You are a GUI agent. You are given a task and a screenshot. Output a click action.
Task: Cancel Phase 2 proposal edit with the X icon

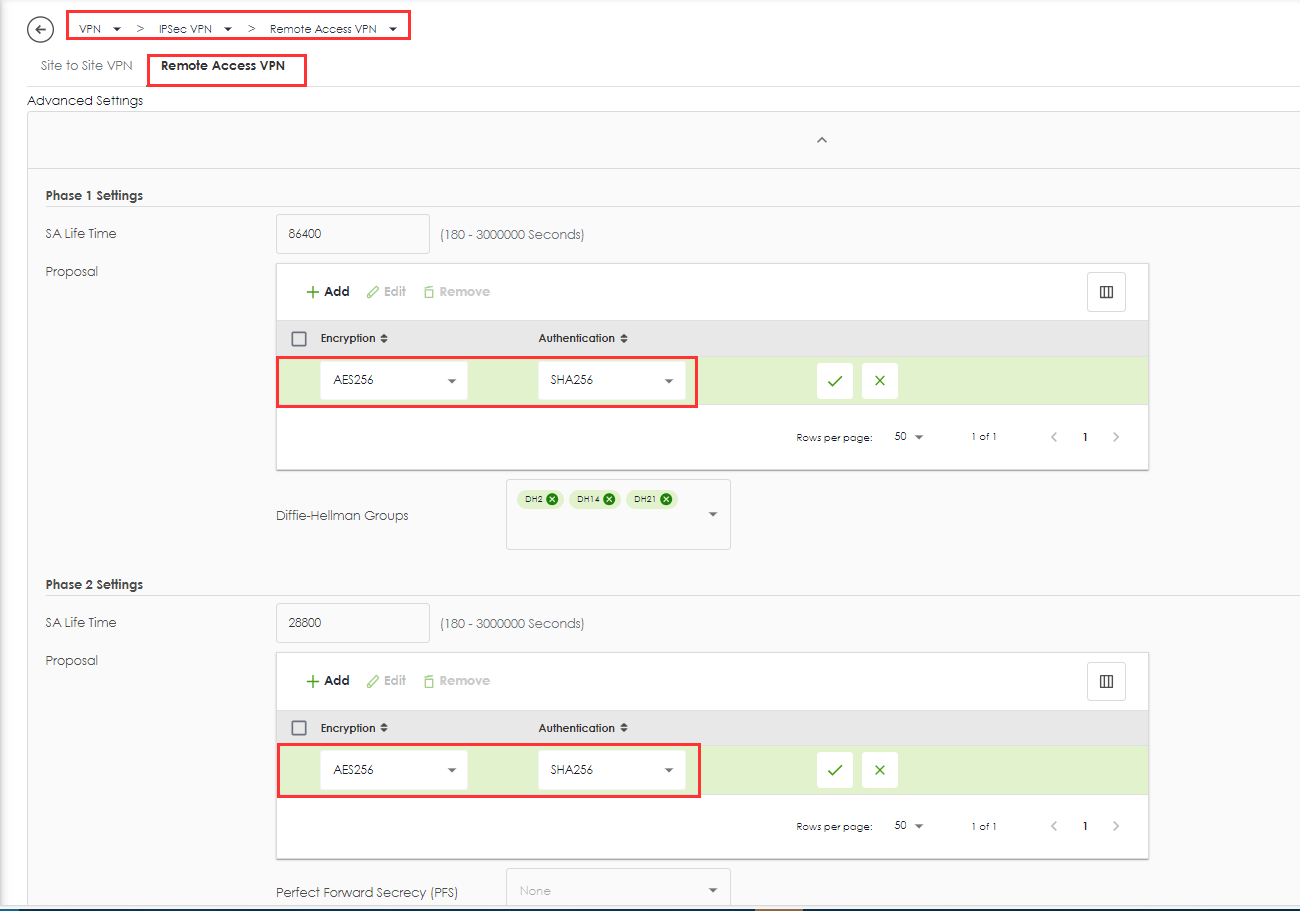(x=879, y=770)
